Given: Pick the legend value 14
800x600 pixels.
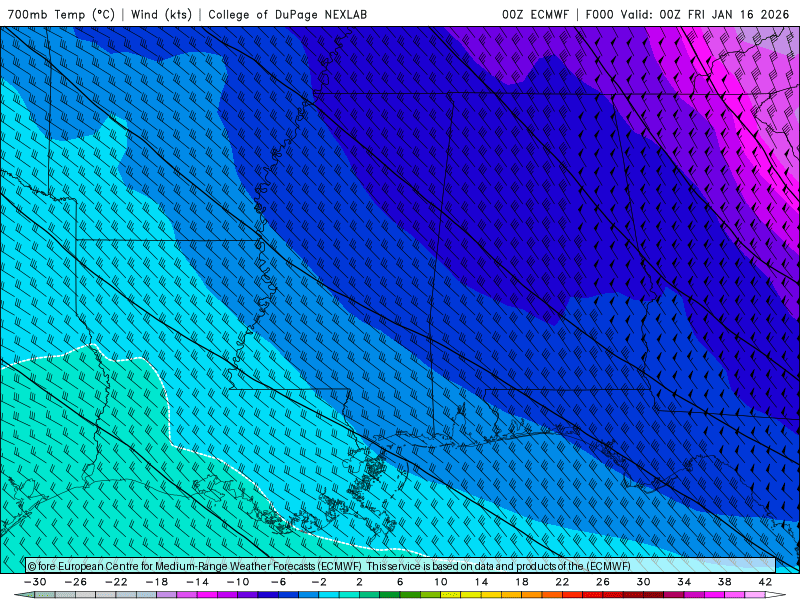Looking at the screenshot, I should tap(482, 582).
